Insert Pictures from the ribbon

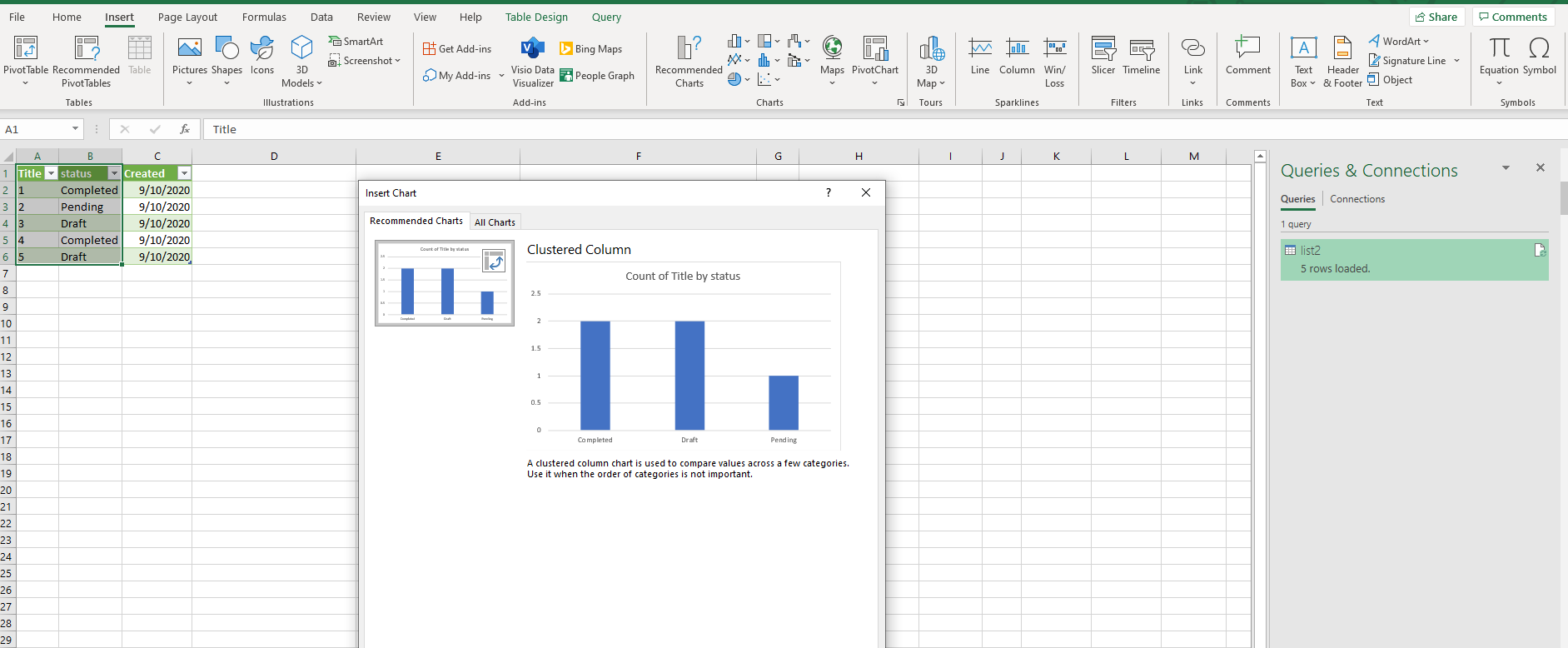pyautogui.click(x=190, y=60)
